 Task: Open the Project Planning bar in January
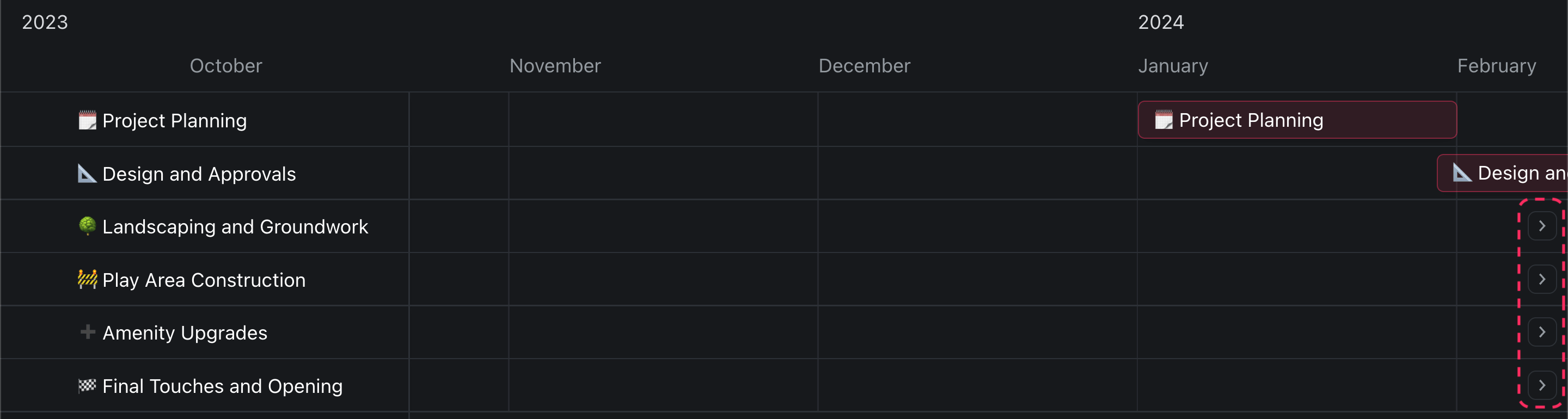tap(1296, 120)
